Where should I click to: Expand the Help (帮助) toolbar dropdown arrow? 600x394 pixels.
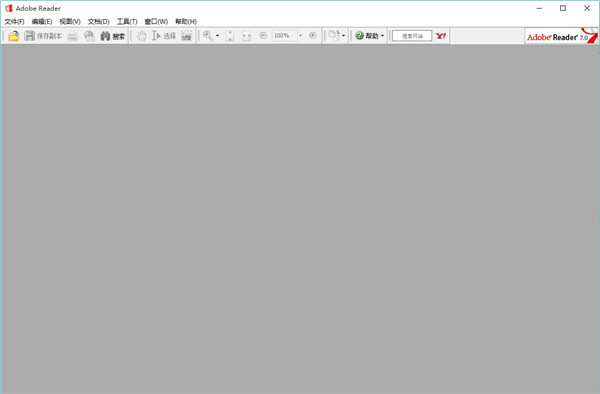tap(382, 36)
